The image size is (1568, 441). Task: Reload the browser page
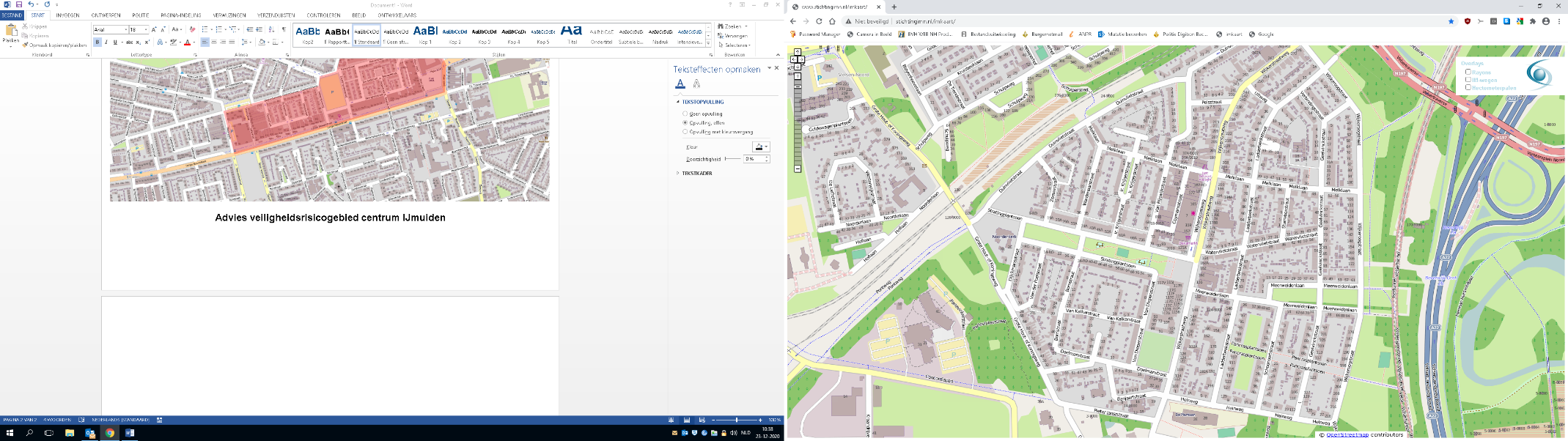(819, 21)
